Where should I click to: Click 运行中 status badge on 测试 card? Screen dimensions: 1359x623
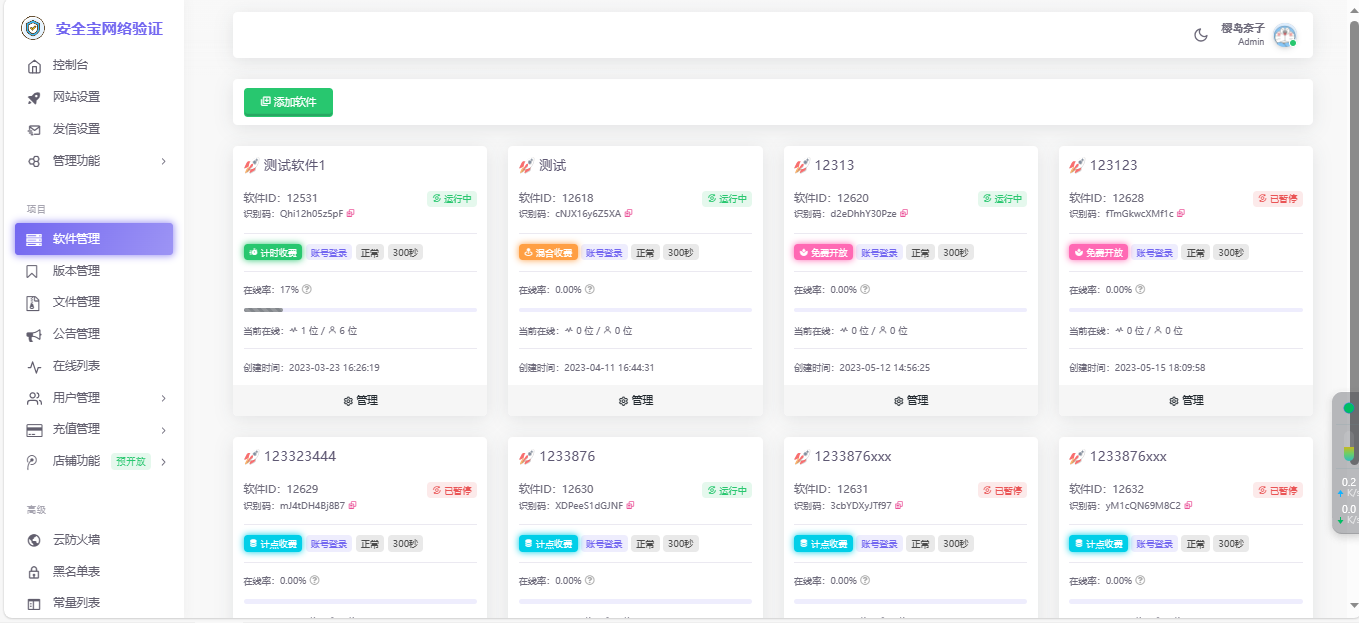pyautogui.click(x=727, y=199)
